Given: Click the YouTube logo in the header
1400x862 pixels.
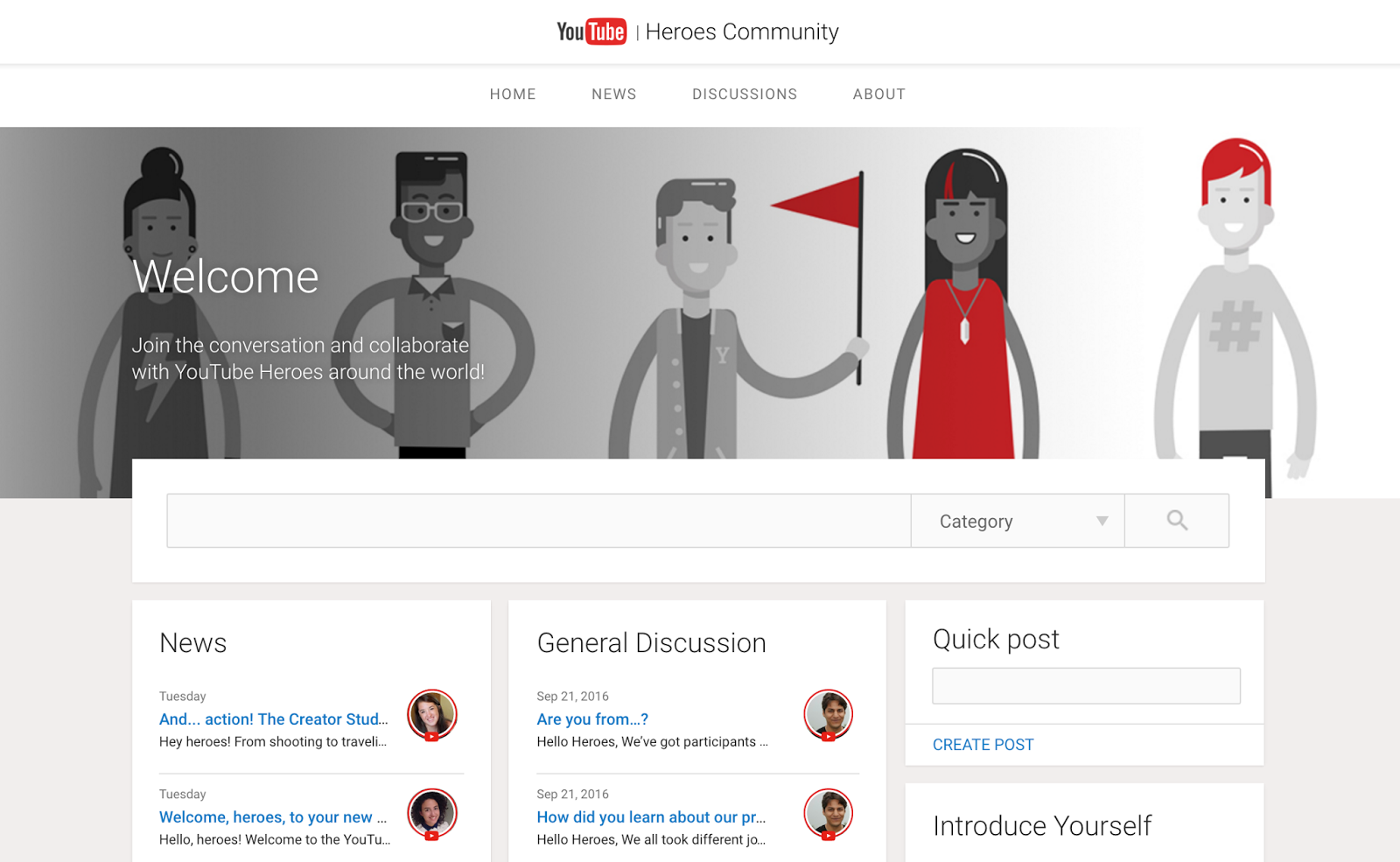Looking at the screenshot, I should (x=591, y=32).
